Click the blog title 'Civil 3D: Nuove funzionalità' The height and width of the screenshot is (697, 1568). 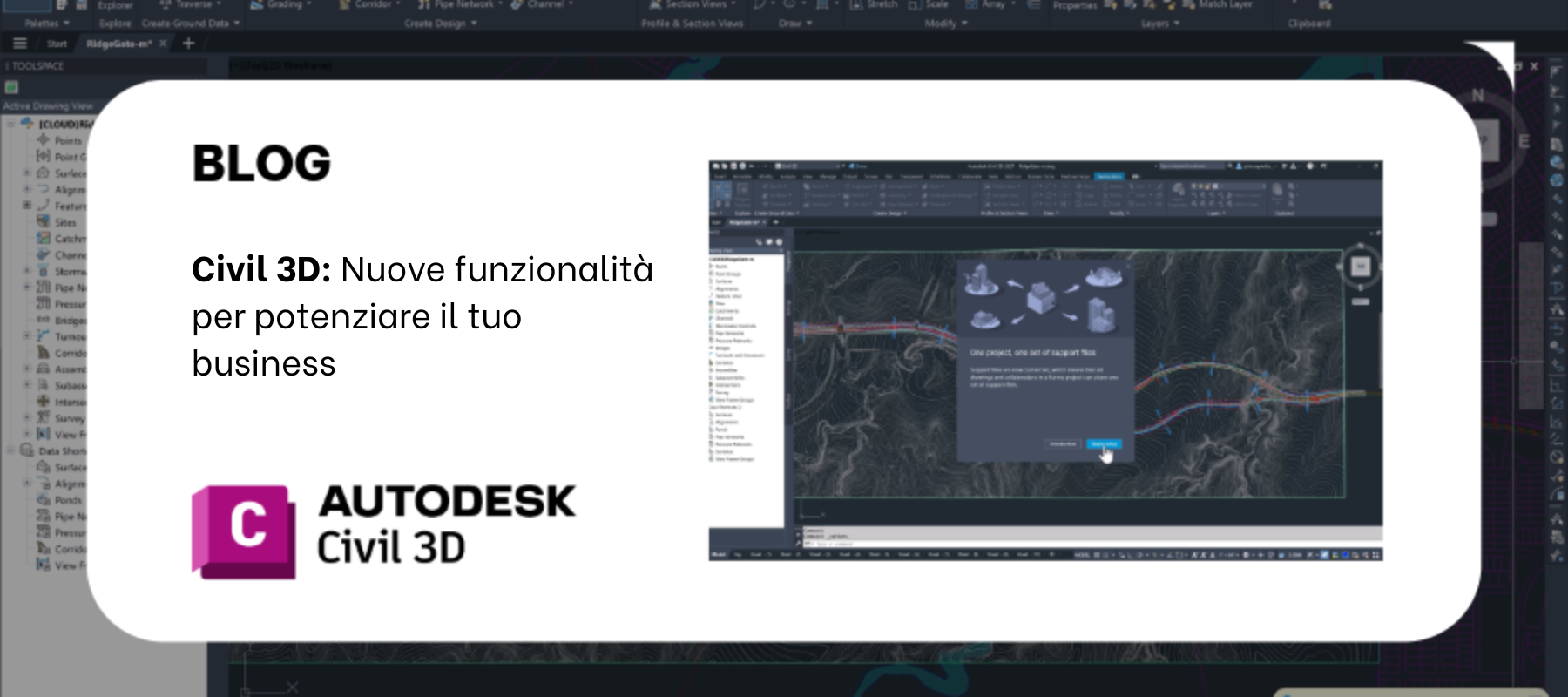coord(422,269)
